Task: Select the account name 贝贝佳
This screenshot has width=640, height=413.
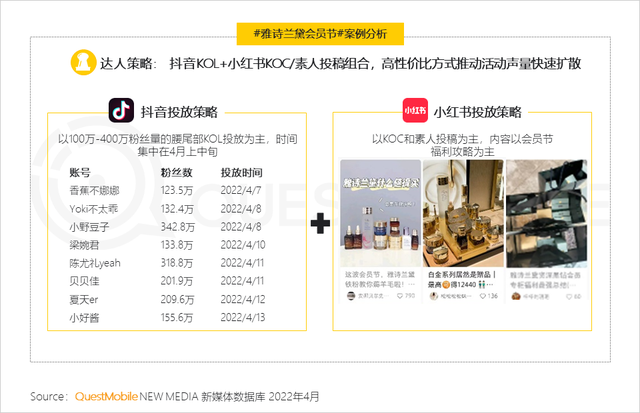Action: [x=84, y=281]
